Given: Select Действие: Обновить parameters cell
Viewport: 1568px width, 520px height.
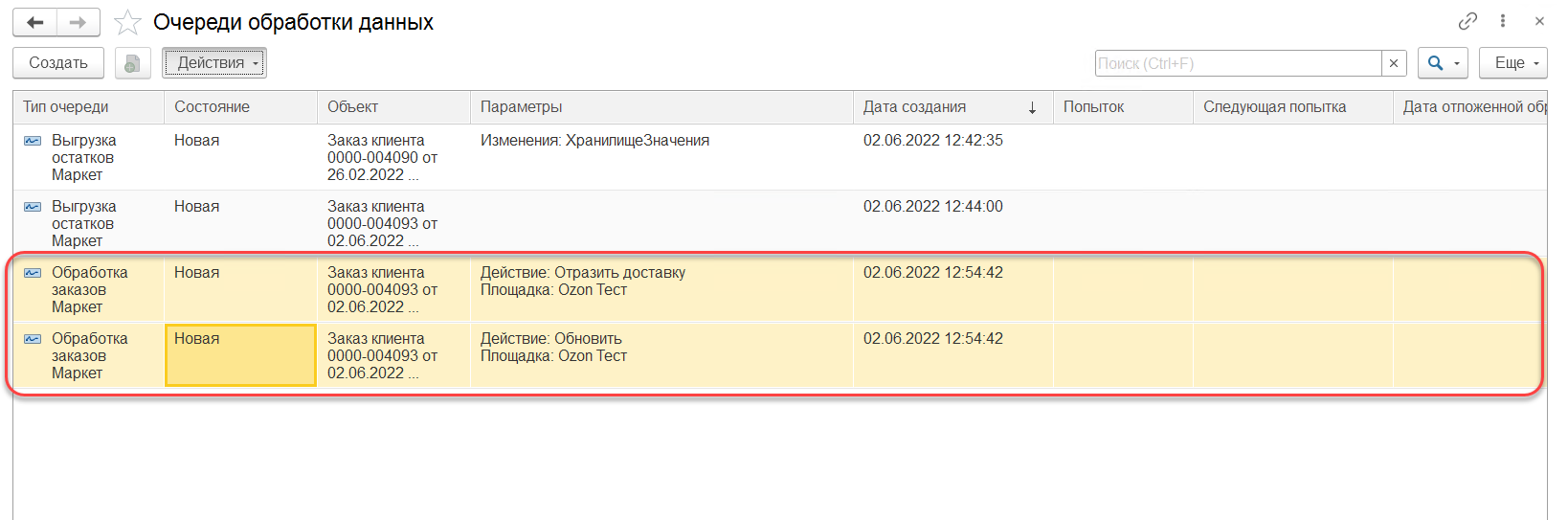Looking at the screenshot, I should point(553,348).
